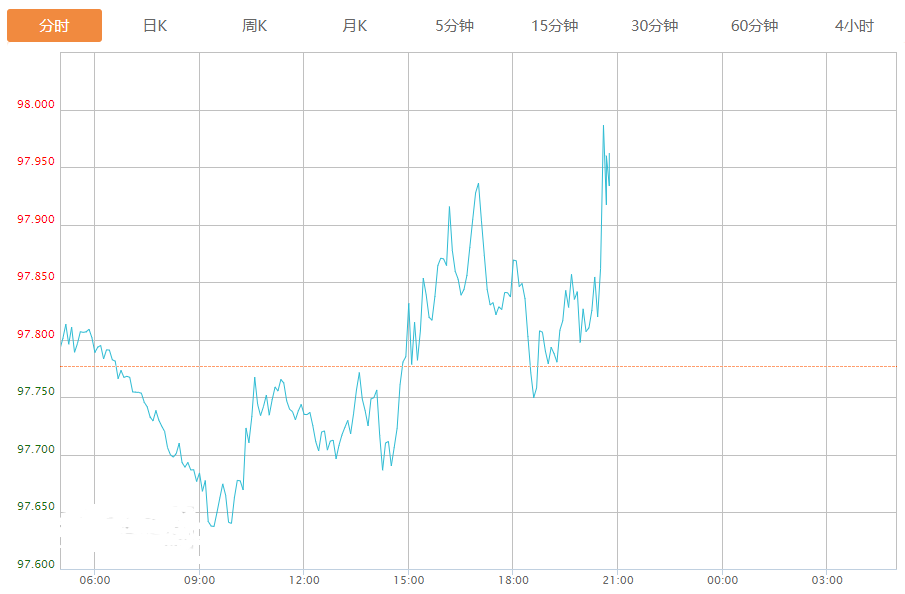Screen dimensions: 905x594
Task: Click the 97.600 price axis label
Action: pos(37,565)
